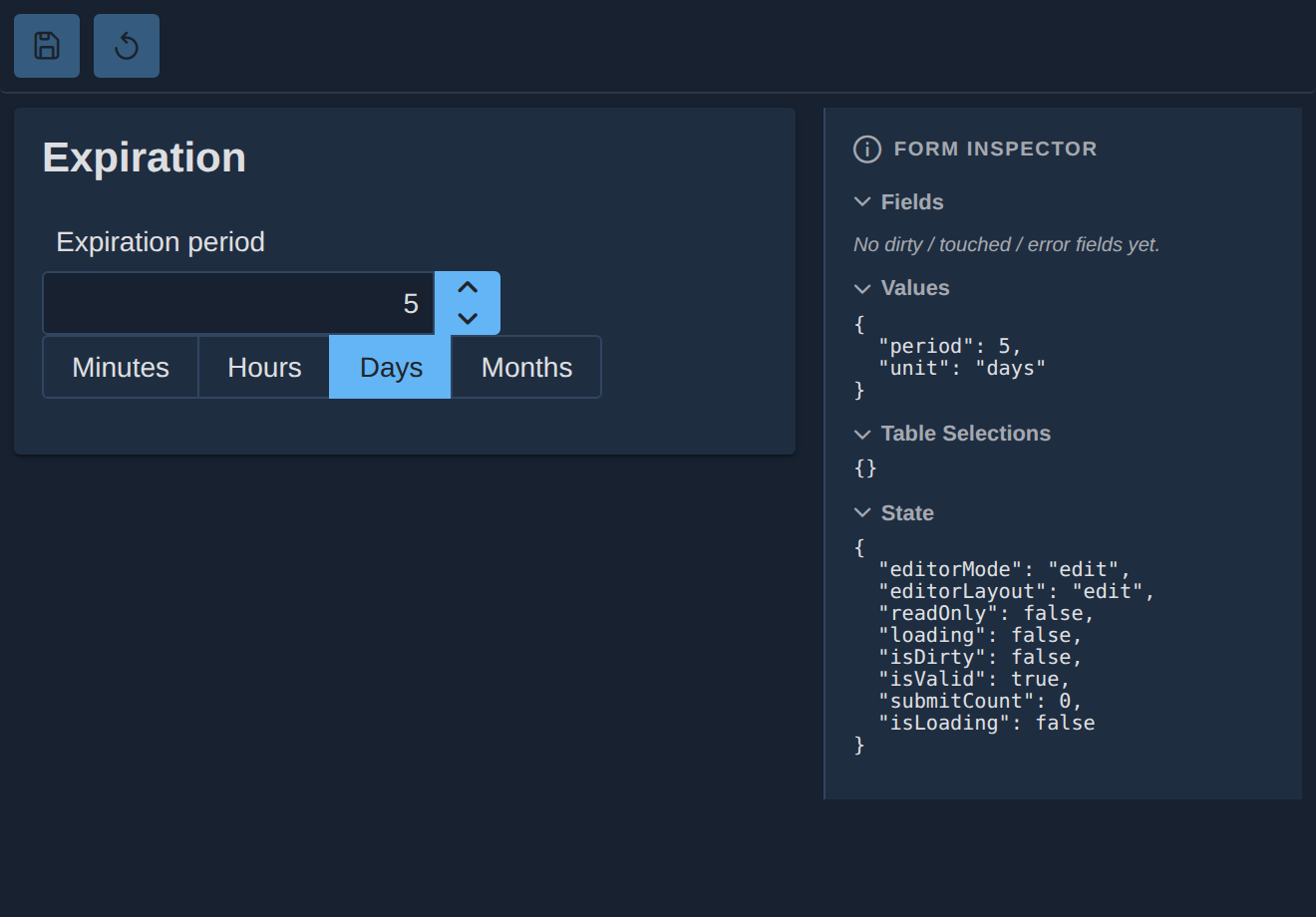
Task: Decrement expiration period with down arrow
Action: click(468, 319)
